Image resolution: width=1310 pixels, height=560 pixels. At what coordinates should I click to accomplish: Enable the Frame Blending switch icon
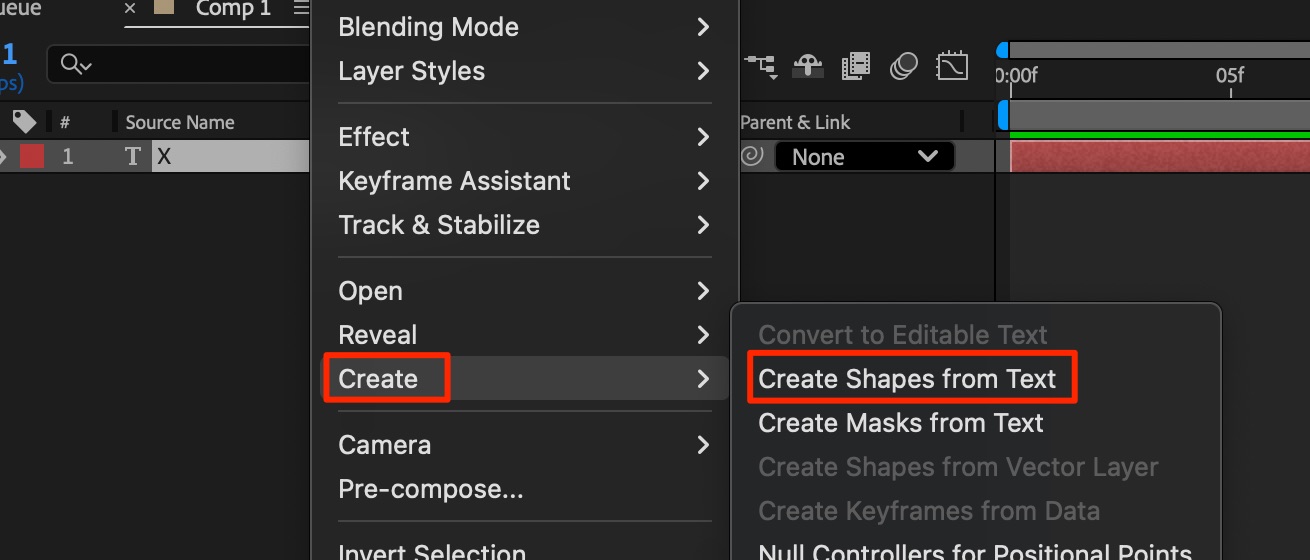[856, 67]
